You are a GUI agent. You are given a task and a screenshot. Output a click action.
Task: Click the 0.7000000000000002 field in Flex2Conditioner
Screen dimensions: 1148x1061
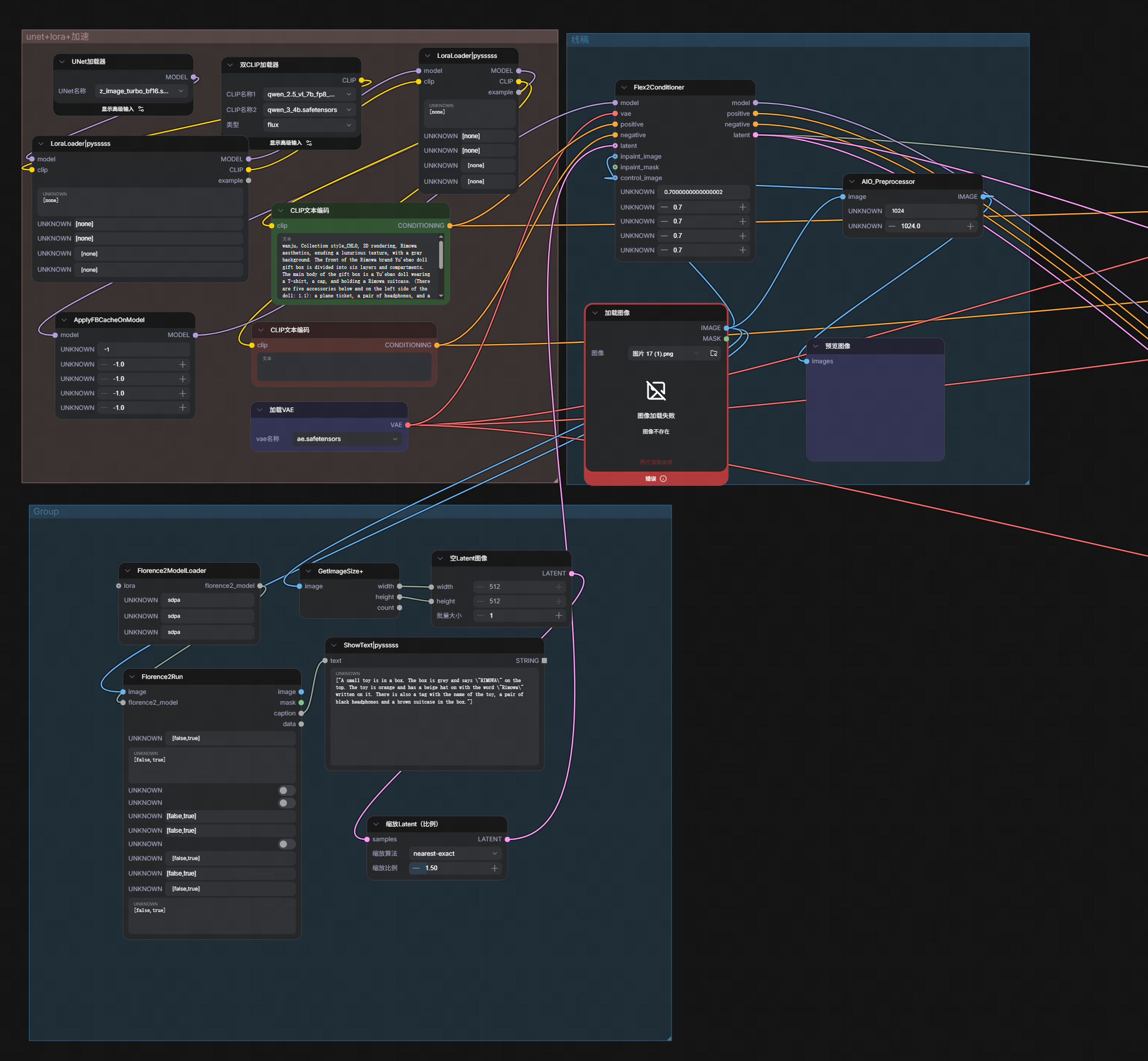tap(704, 192)
